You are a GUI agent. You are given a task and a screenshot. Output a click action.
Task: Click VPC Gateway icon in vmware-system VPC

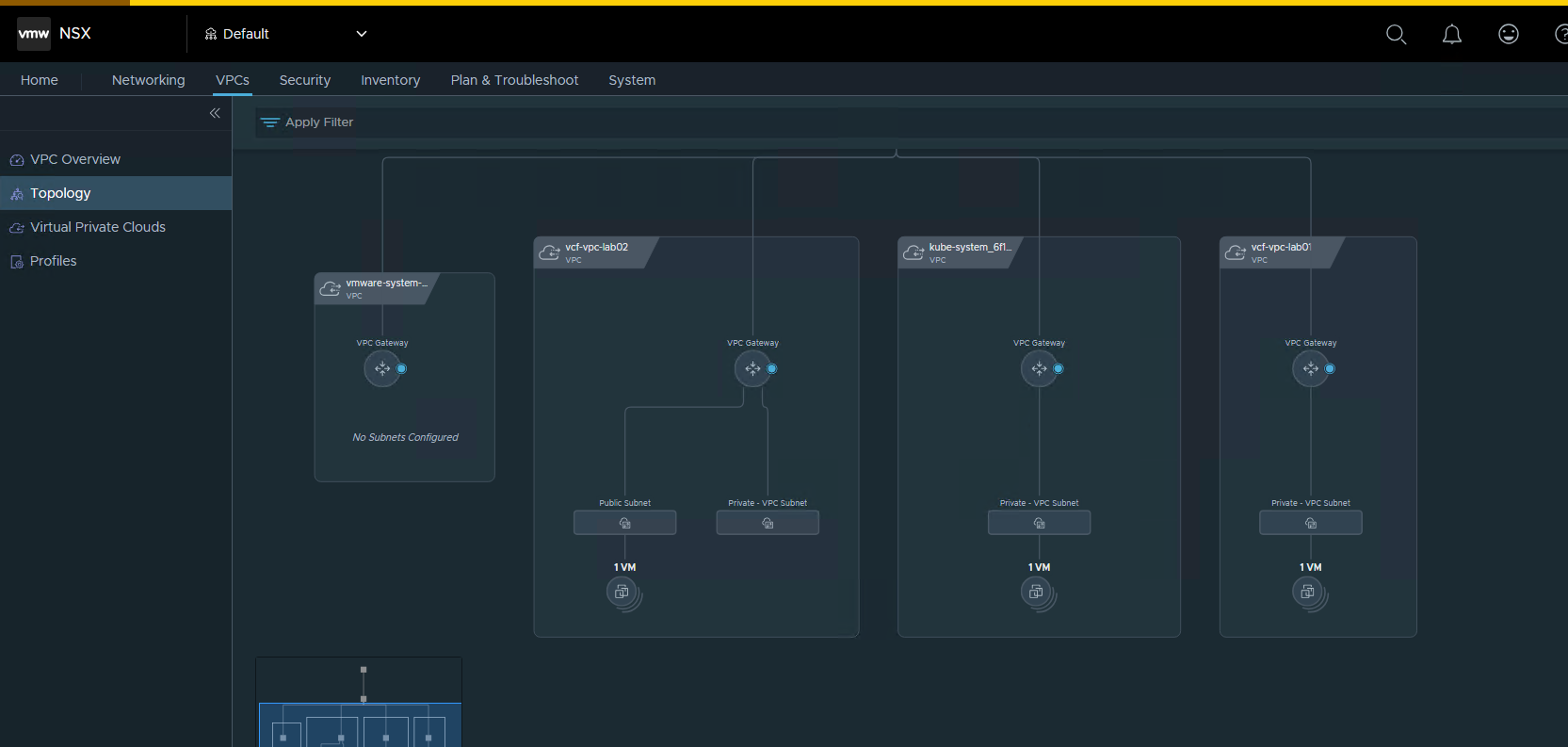point(381,368)
